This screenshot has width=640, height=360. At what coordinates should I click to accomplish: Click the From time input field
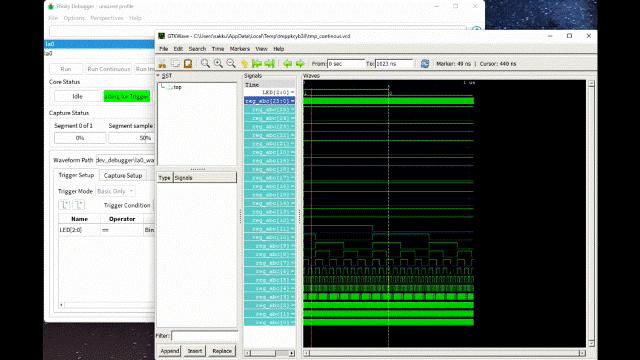346,64
